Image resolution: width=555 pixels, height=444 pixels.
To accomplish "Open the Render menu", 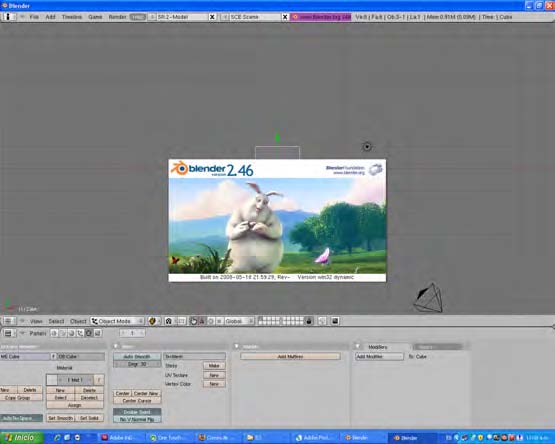I will coord(117,17).
